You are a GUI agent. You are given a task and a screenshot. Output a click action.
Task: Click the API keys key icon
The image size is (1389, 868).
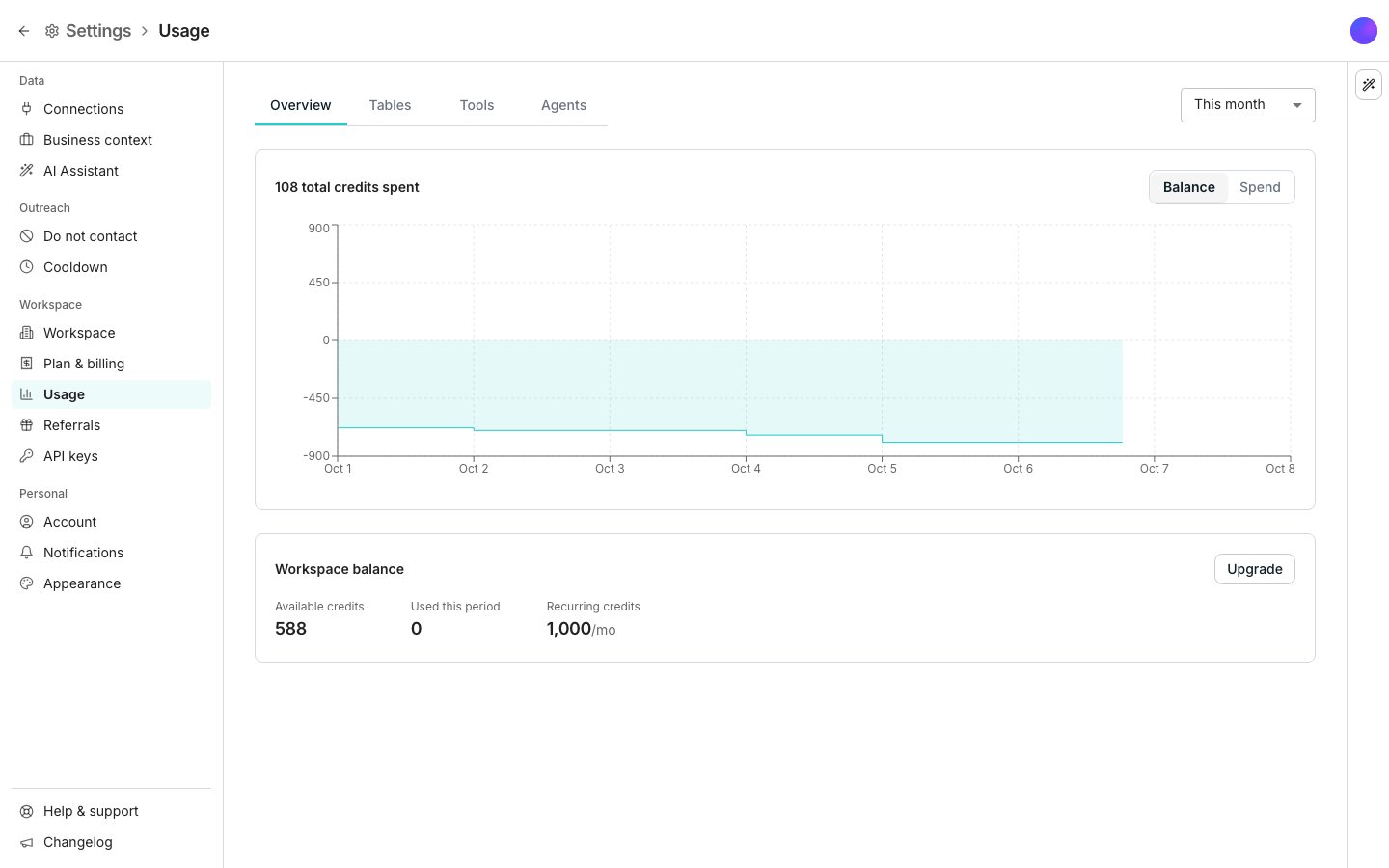click(x=27, y=456)
